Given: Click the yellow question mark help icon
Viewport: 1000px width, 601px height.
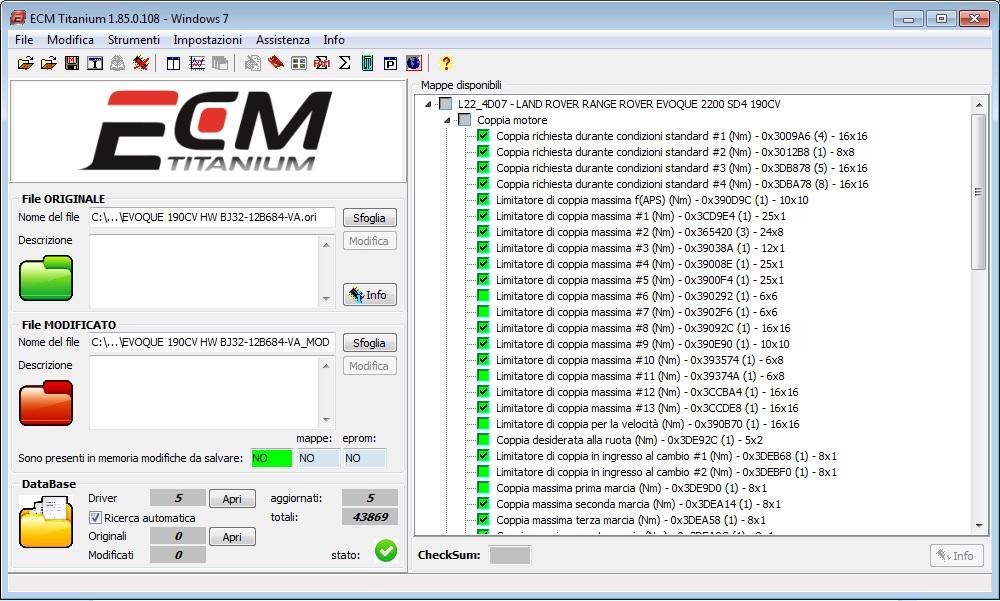Looking at the screenshot, I should [x=446, y=63].
